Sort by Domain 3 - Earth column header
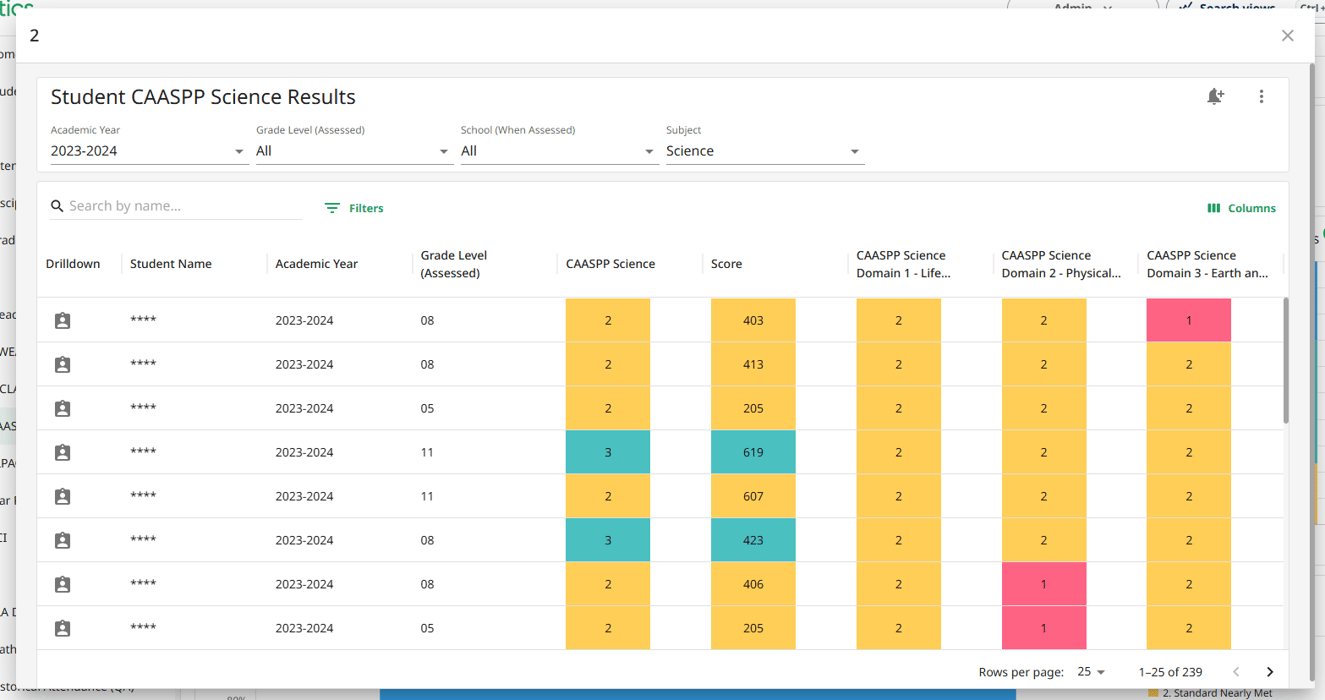 [1207, 264]
